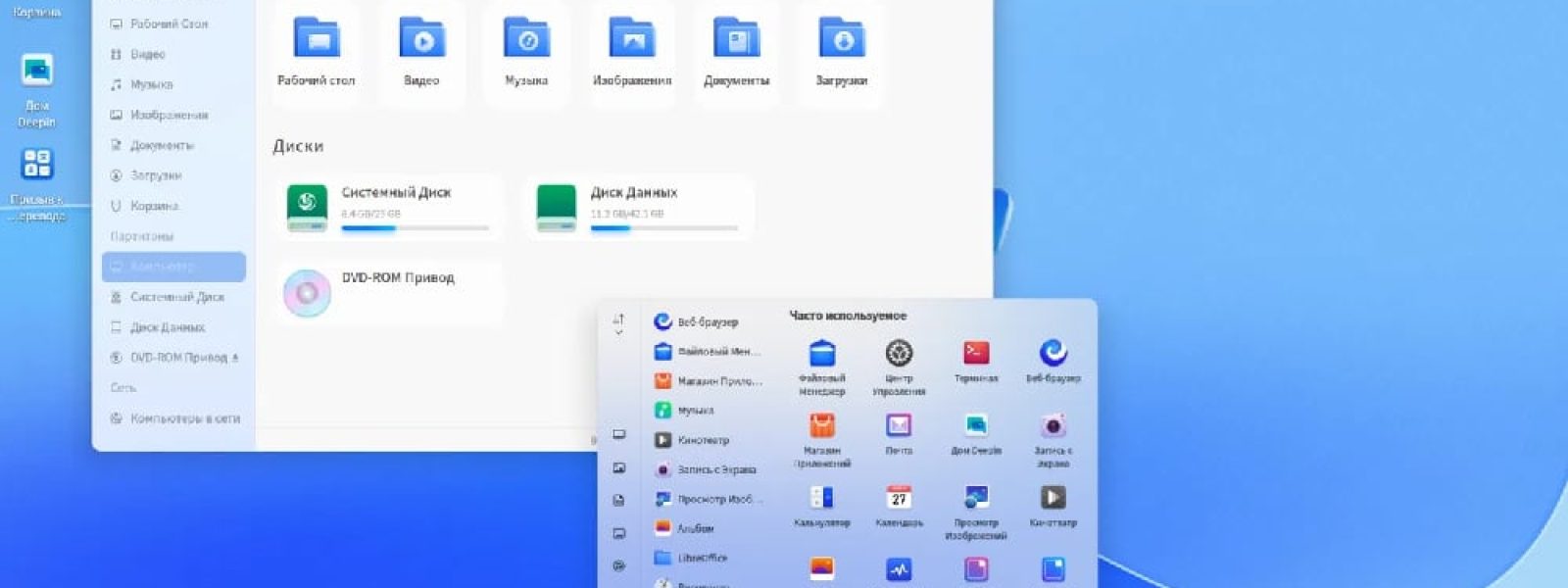Expand LibreOffice folder in launcher list
Screen dimensions: 1568x588
[710, 558]
